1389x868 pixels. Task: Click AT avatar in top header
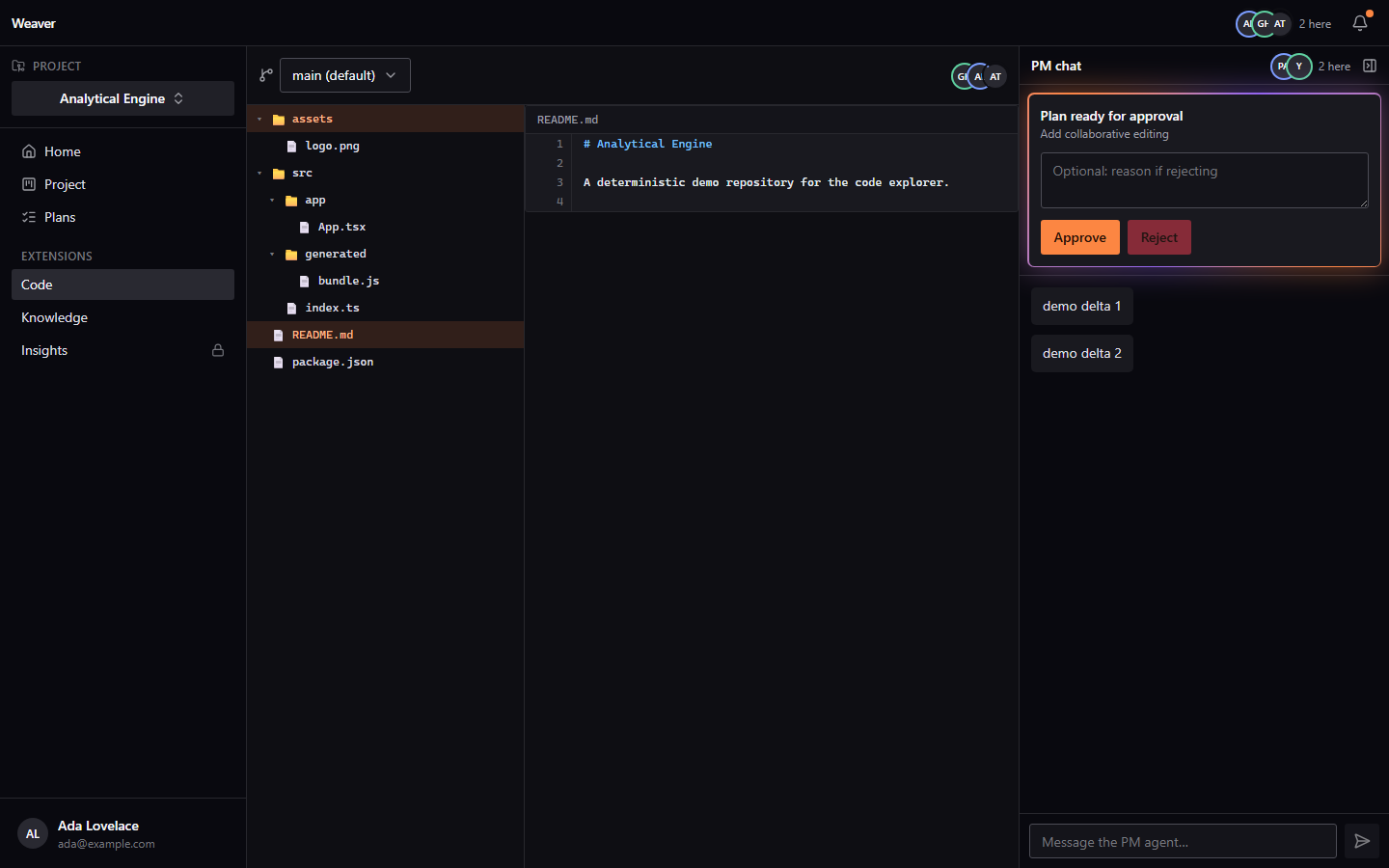[x=1280, y=24]
